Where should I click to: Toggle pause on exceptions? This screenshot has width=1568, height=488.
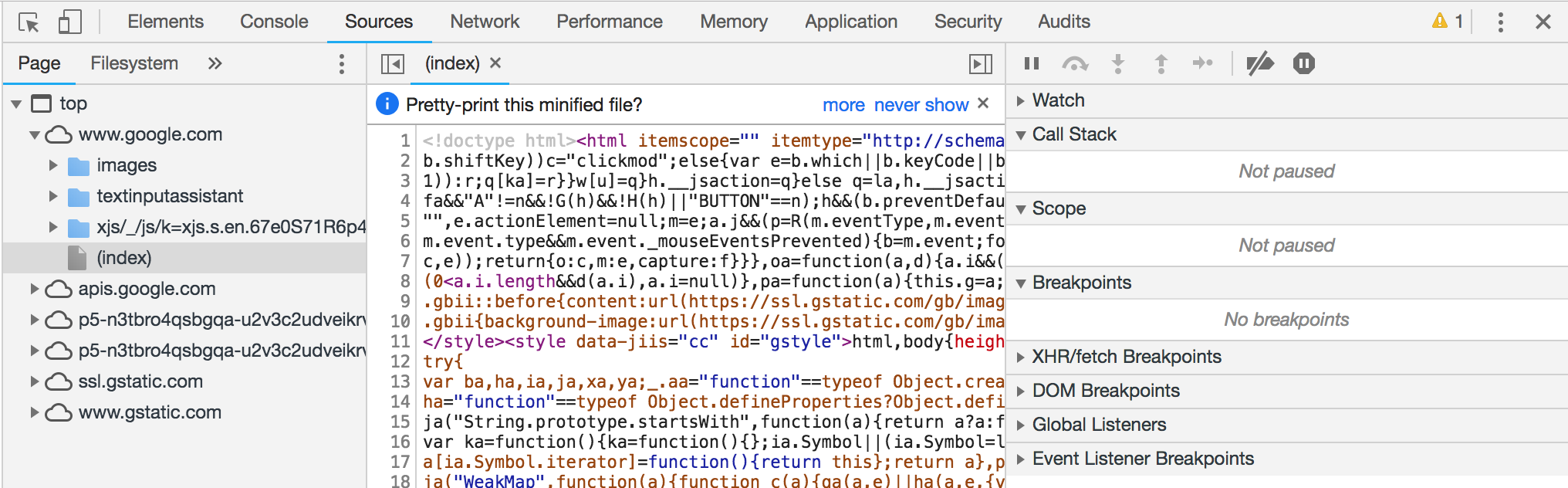click(1304, 63)
